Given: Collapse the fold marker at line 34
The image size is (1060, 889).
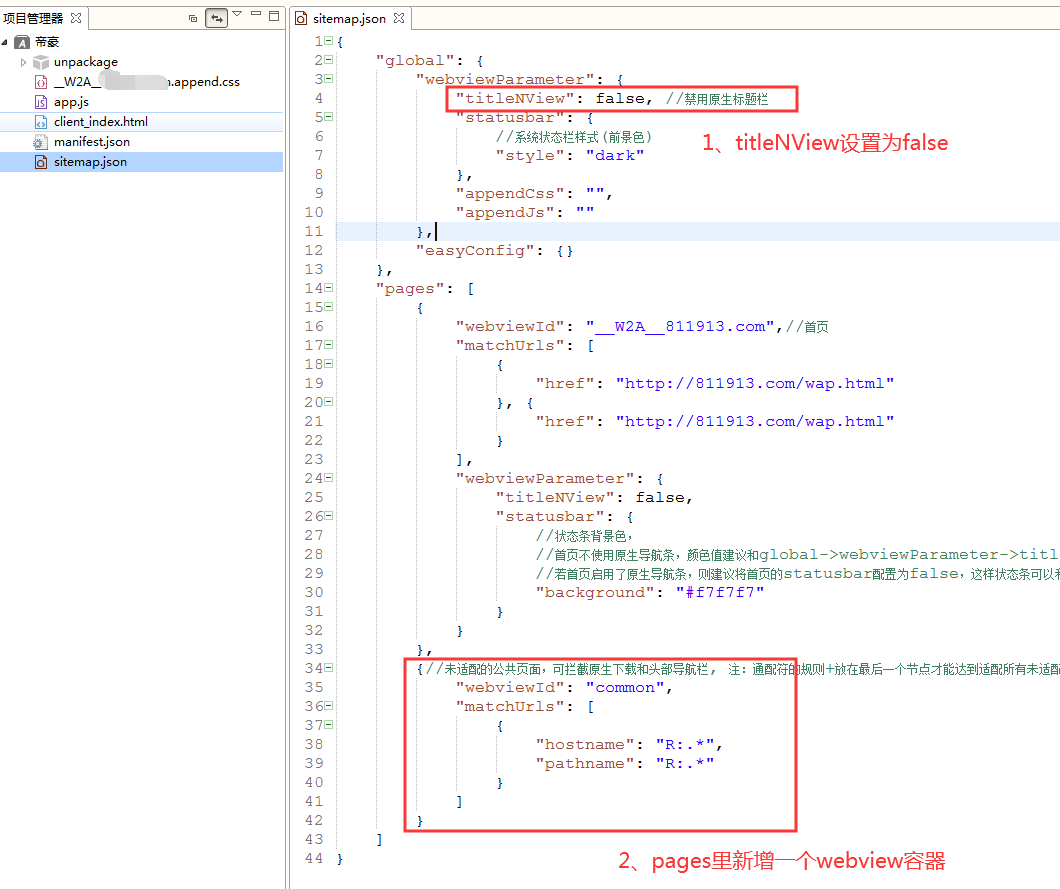Looking at the screenshot, I should [329, 668].
